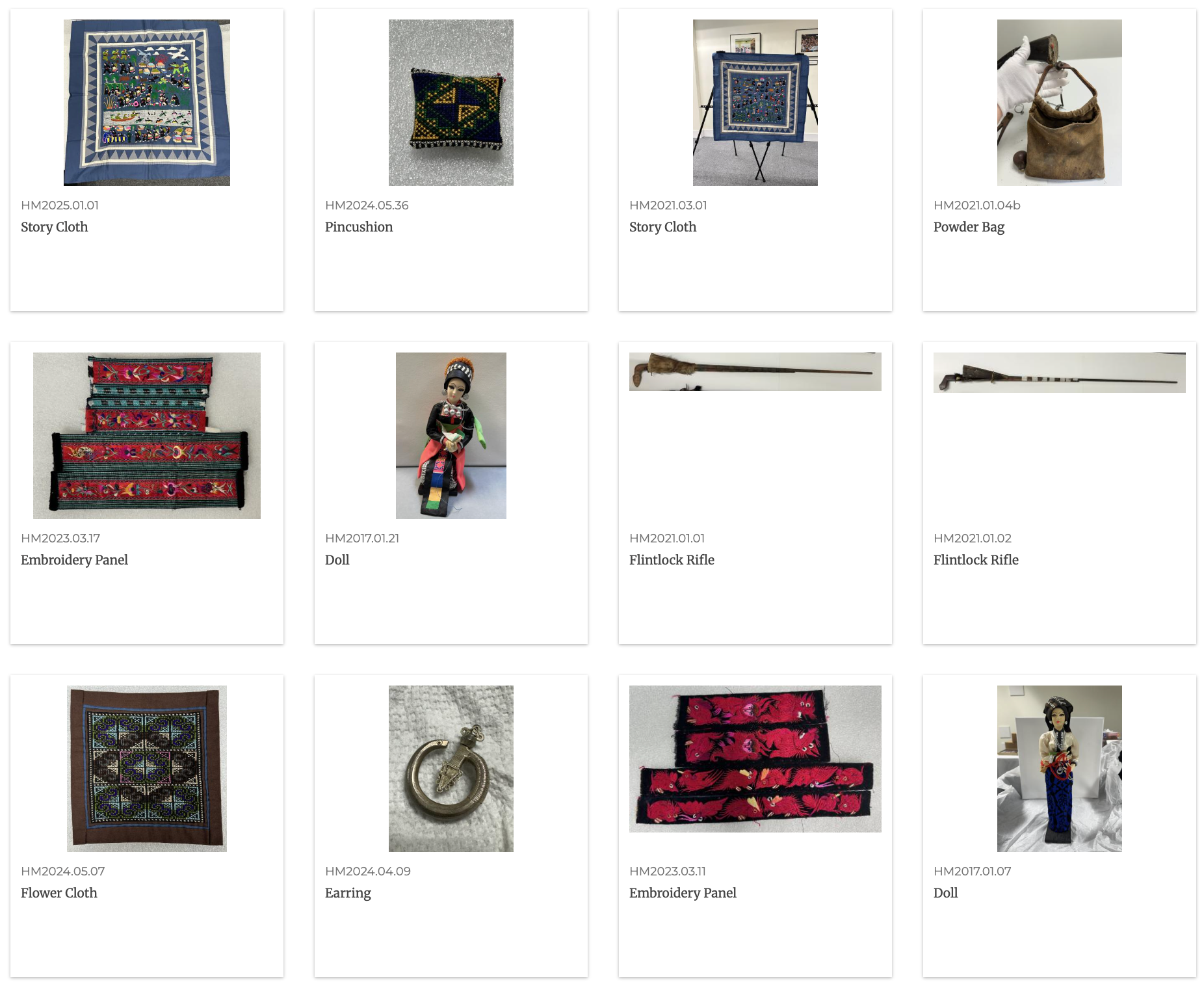Open the HM2023.03.17 Embroidery Panel image

[147, 436]
